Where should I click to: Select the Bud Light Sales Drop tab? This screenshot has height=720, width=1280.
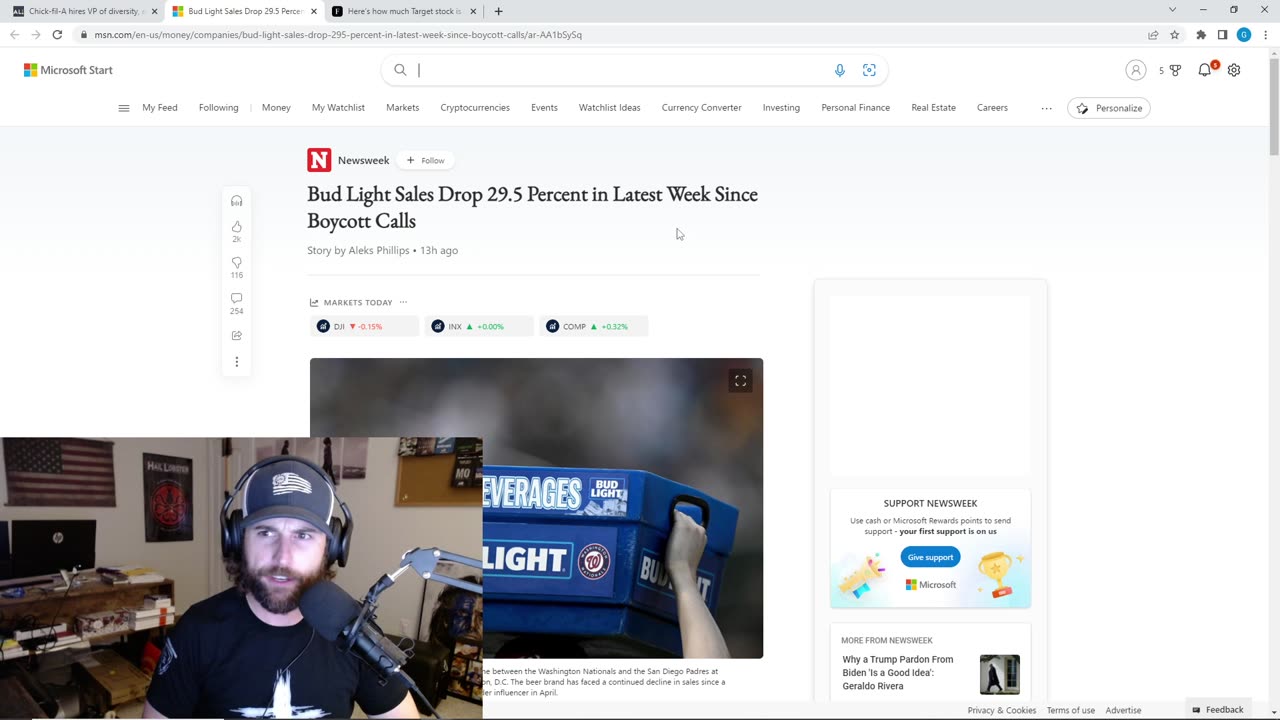(244, 11)
